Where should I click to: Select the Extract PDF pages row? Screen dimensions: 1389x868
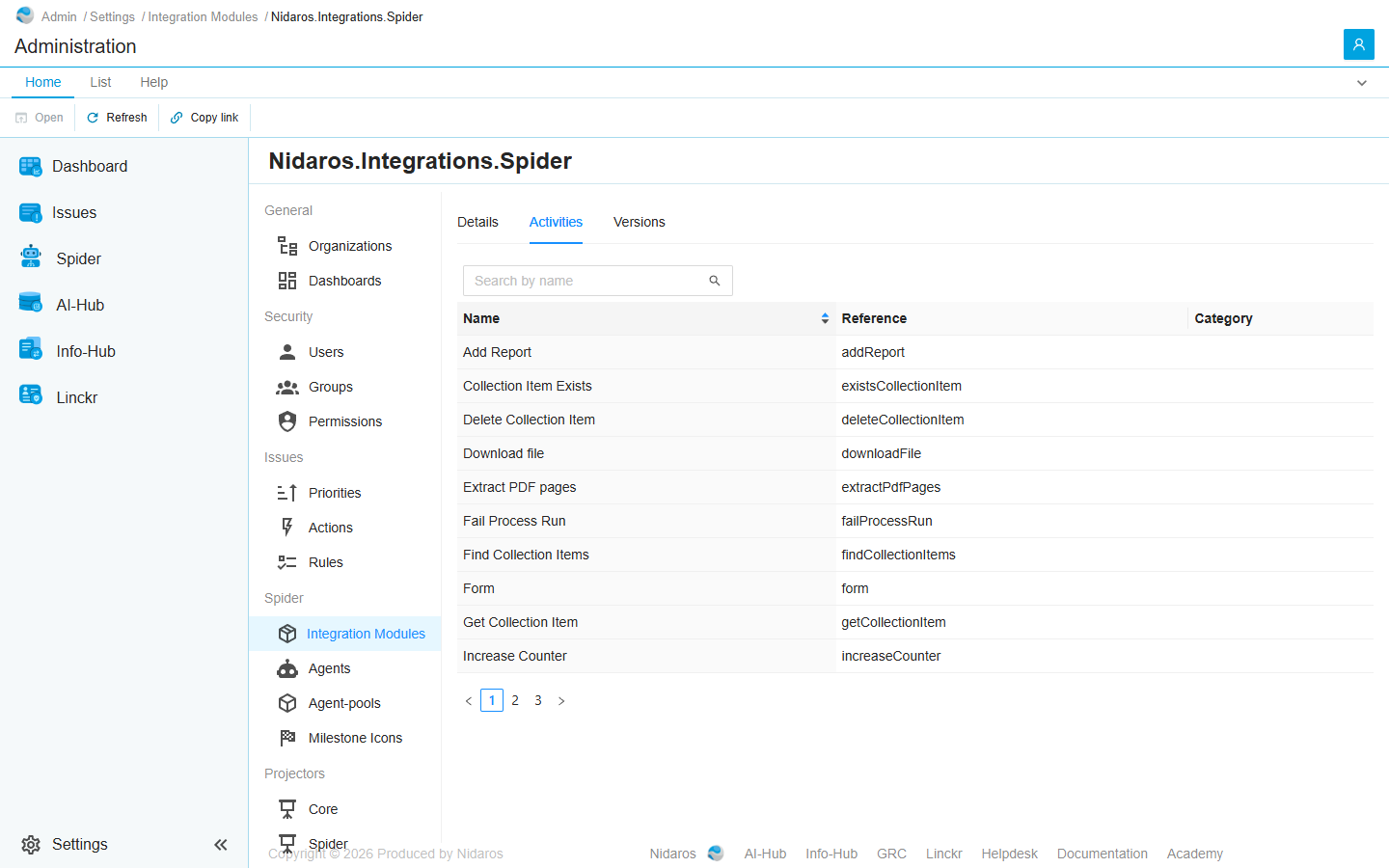pos(915,487)
